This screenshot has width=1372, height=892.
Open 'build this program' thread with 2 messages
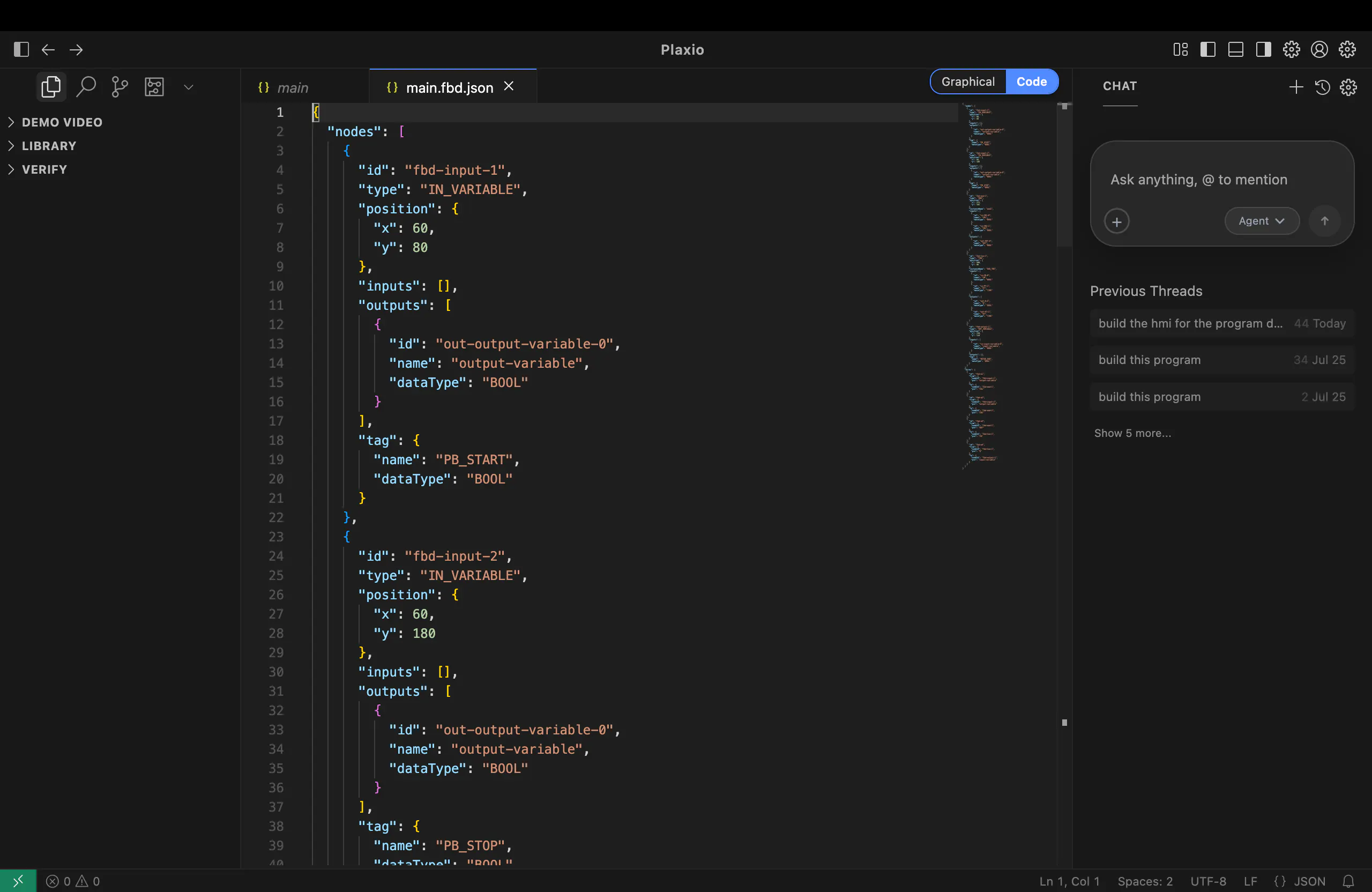coord(1221,397)
